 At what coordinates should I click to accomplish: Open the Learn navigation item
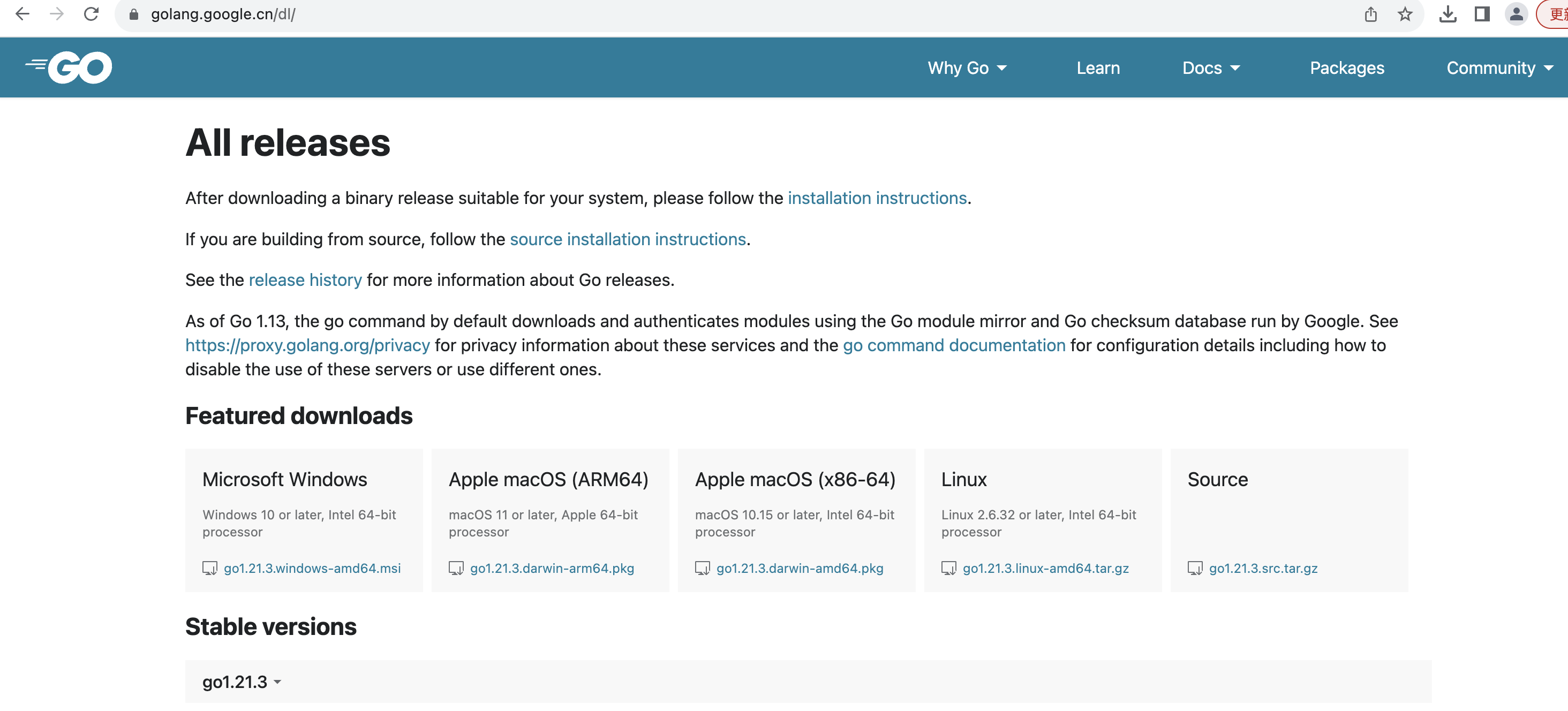pyautogui.click(x=1098, y=67)
